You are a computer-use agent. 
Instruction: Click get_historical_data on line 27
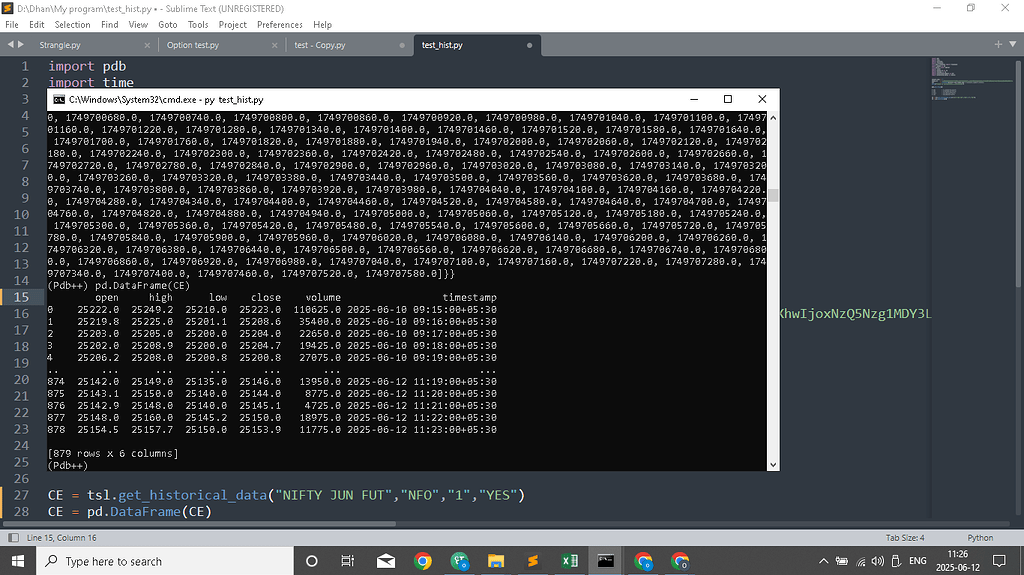[193, 495]
